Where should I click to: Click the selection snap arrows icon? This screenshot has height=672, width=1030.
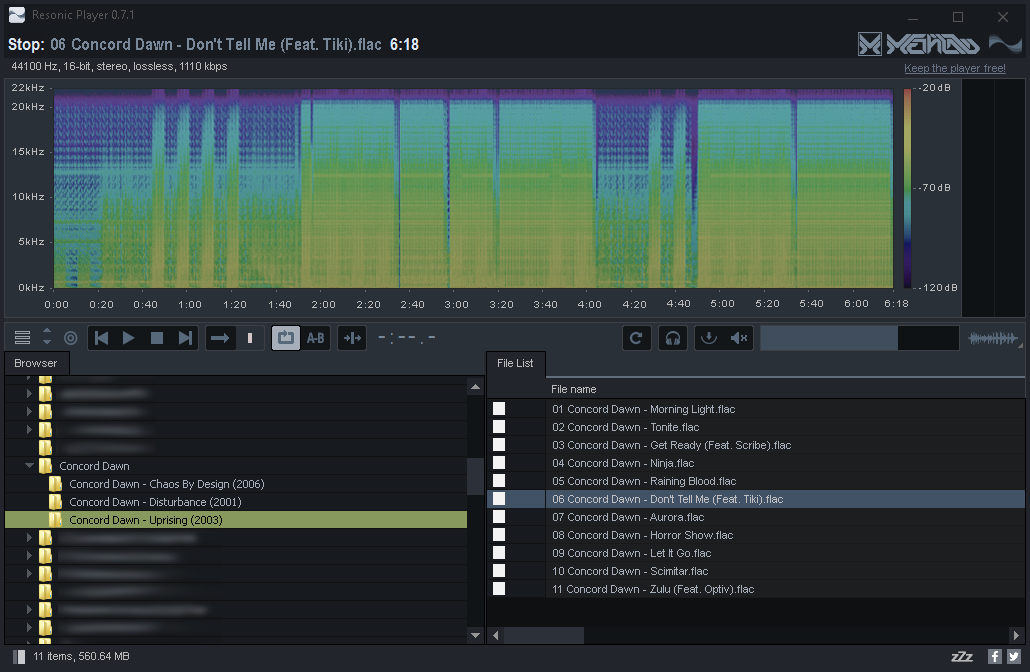pyautogui.click(x=352, y=338)
